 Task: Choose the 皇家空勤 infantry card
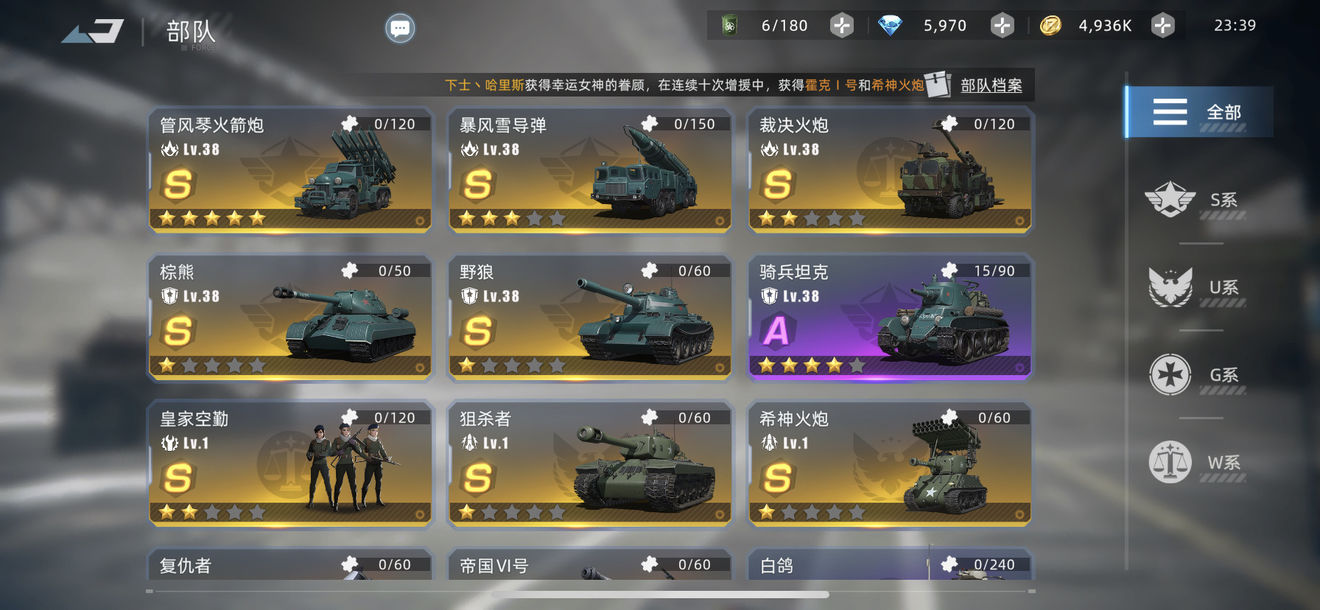click(x=291, y=464)
